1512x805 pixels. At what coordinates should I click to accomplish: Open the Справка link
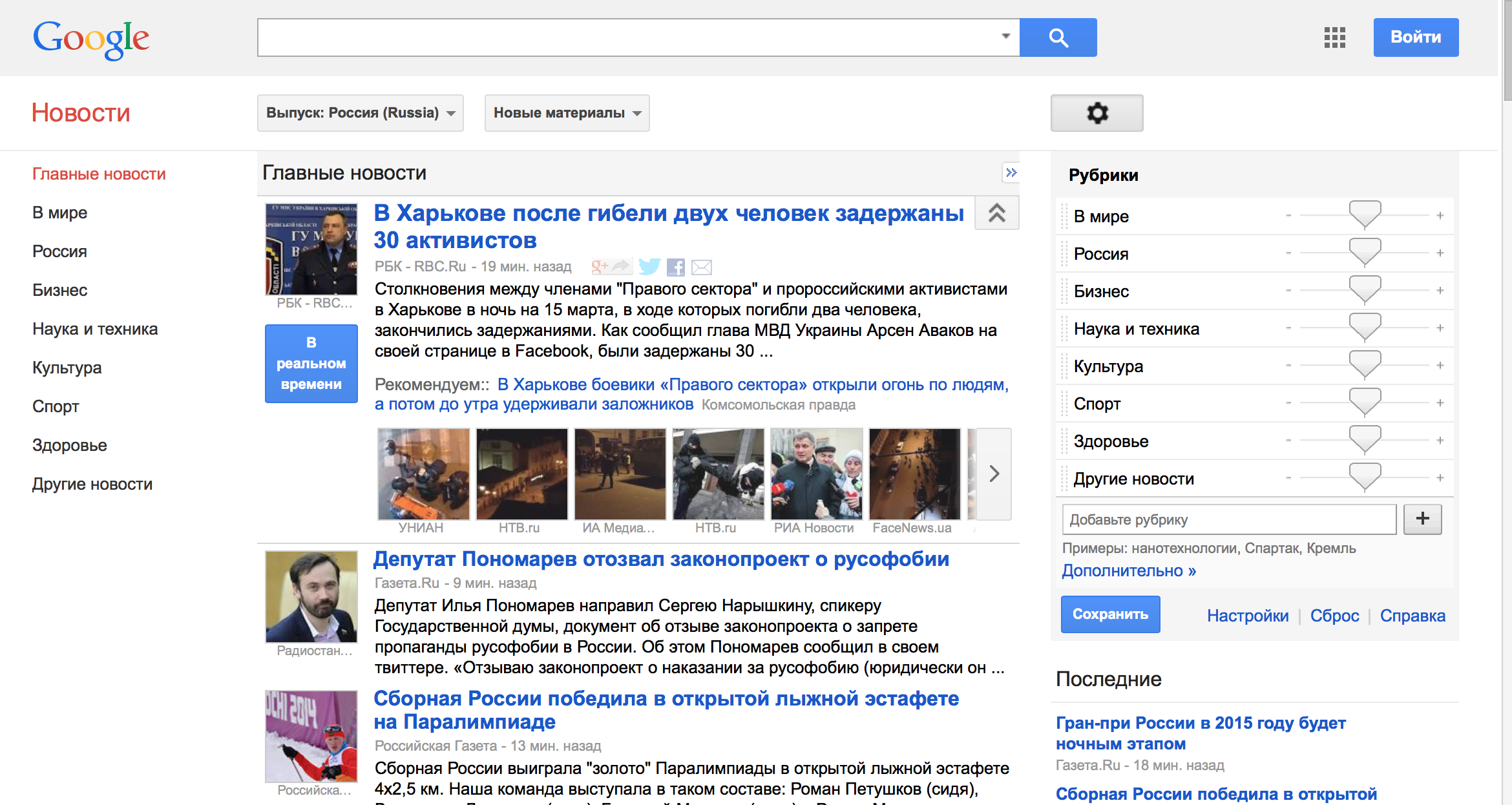tap(1412, 616)
